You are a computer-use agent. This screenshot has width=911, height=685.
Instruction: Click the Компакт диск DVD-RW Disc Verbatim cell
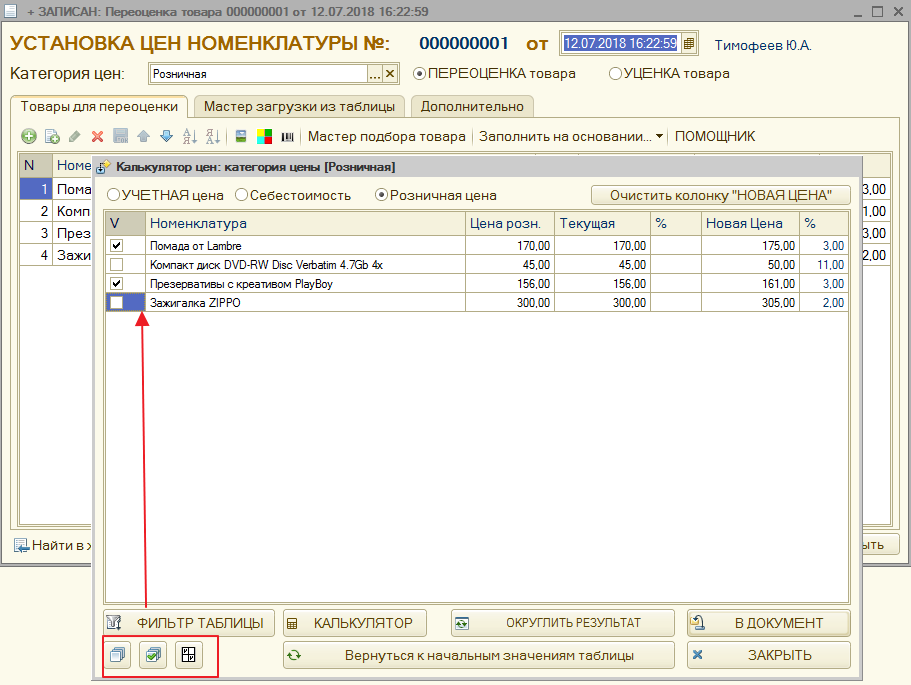(x=305, y=265)
